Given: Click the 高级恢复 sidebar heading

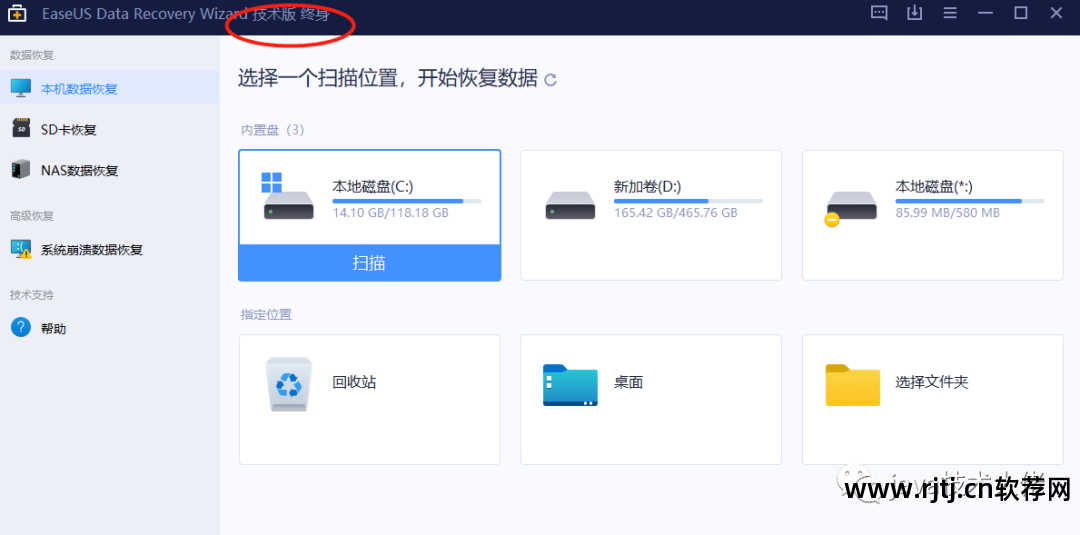Looking at the screenshot, I should [32, 216].
